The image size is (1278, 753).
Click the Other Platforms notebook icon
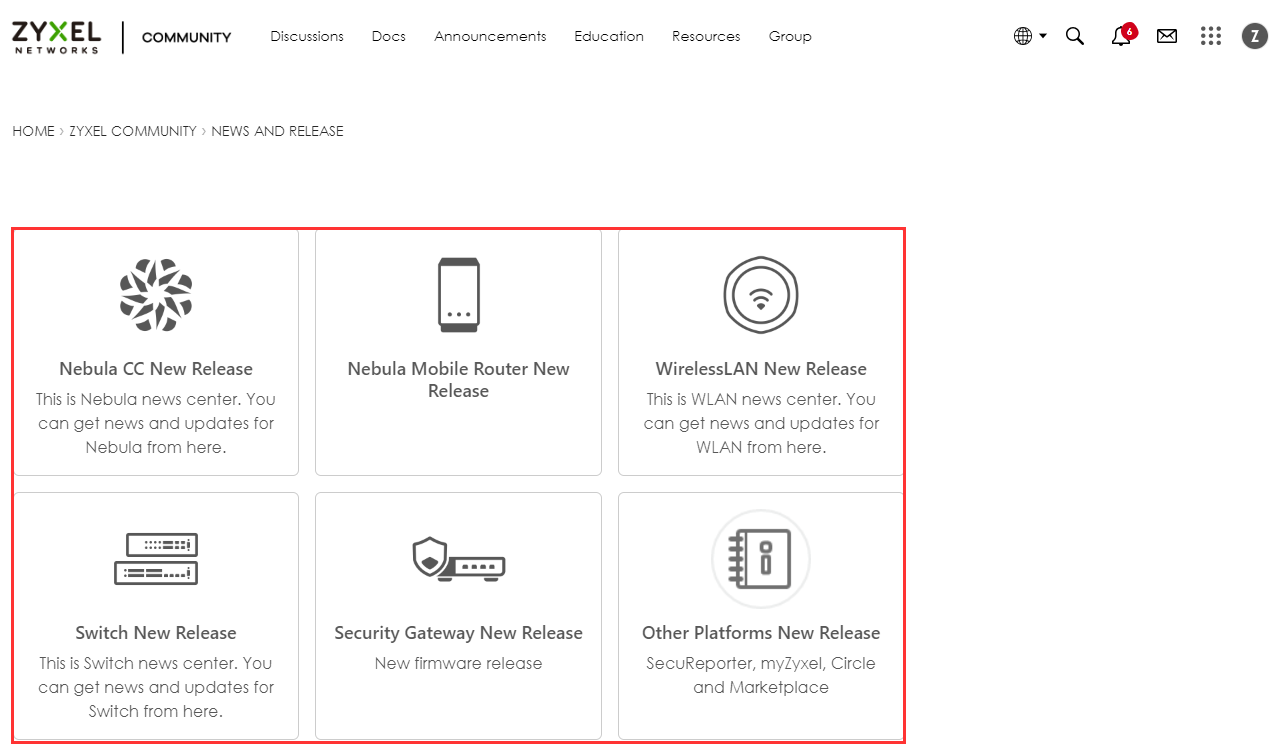tap(761, 559)
